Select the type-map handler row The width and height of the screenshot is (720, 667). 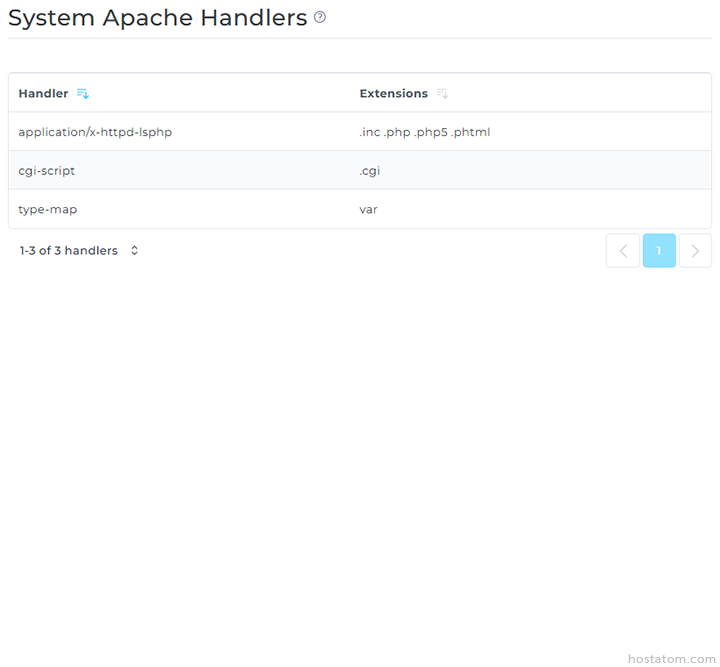pos(47,210)
